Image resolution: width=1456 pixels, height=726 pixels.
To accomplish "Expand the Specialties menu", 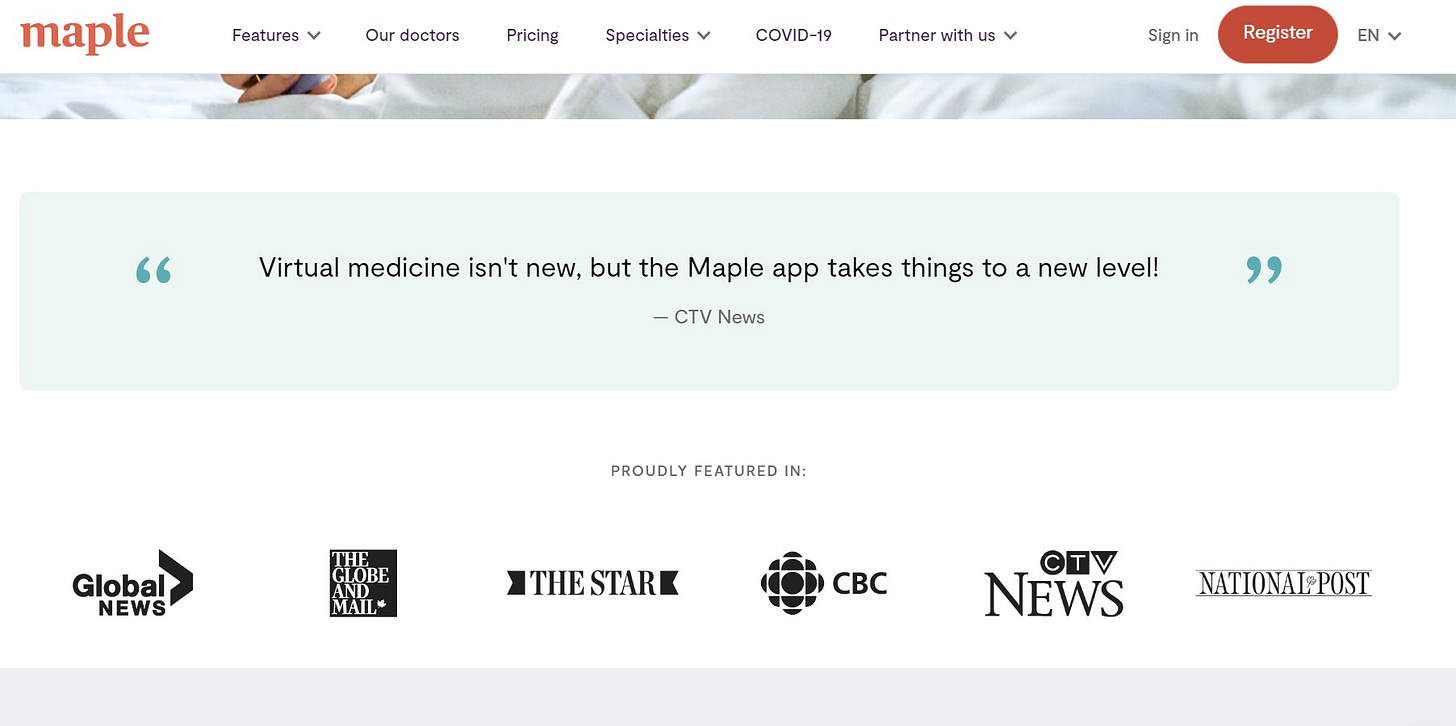I will click(658, 35).
